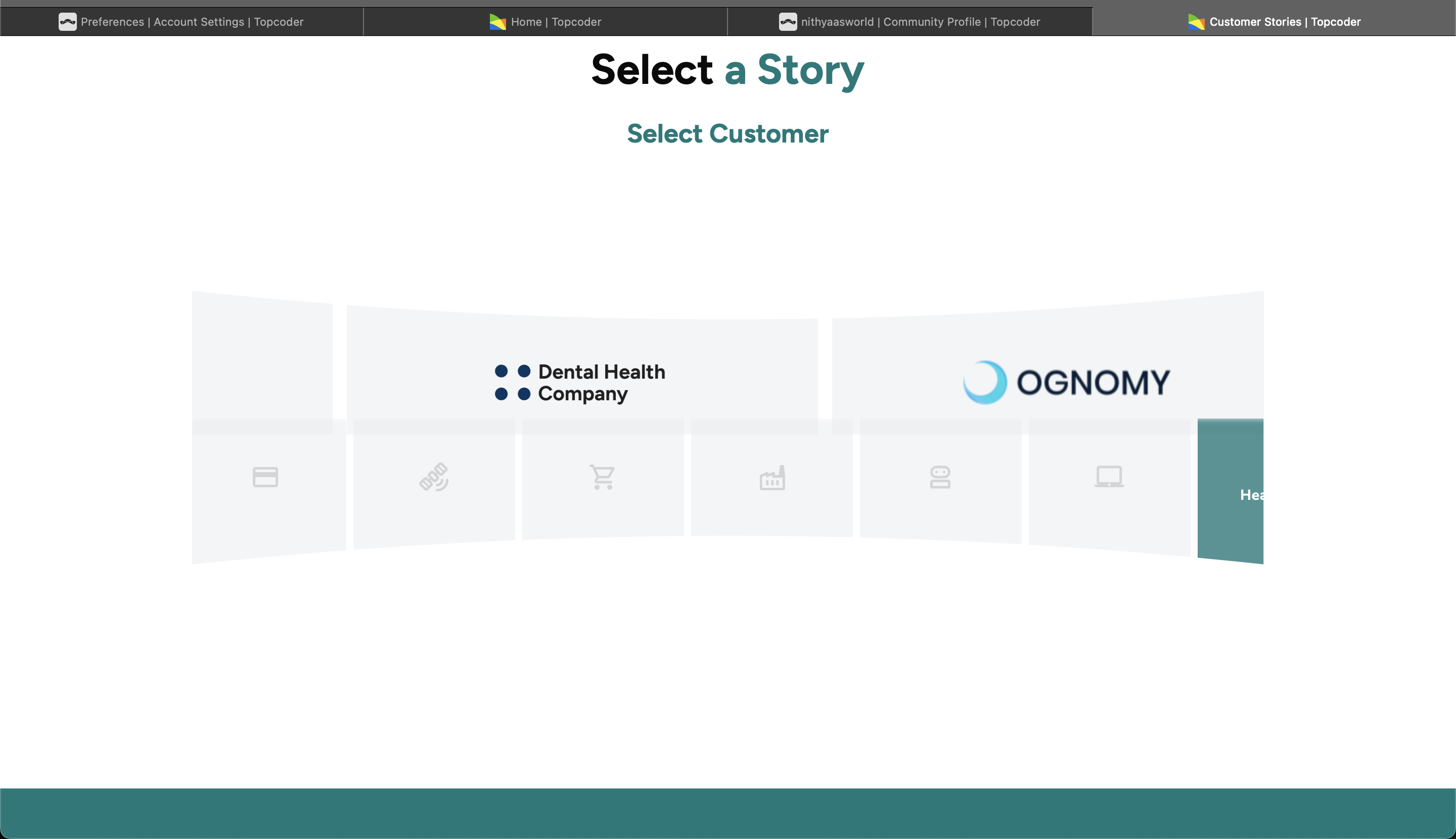The height and width of the screenshot is (839, 1456).
Task: Select the factory industry icon
Action: point(772,478)
